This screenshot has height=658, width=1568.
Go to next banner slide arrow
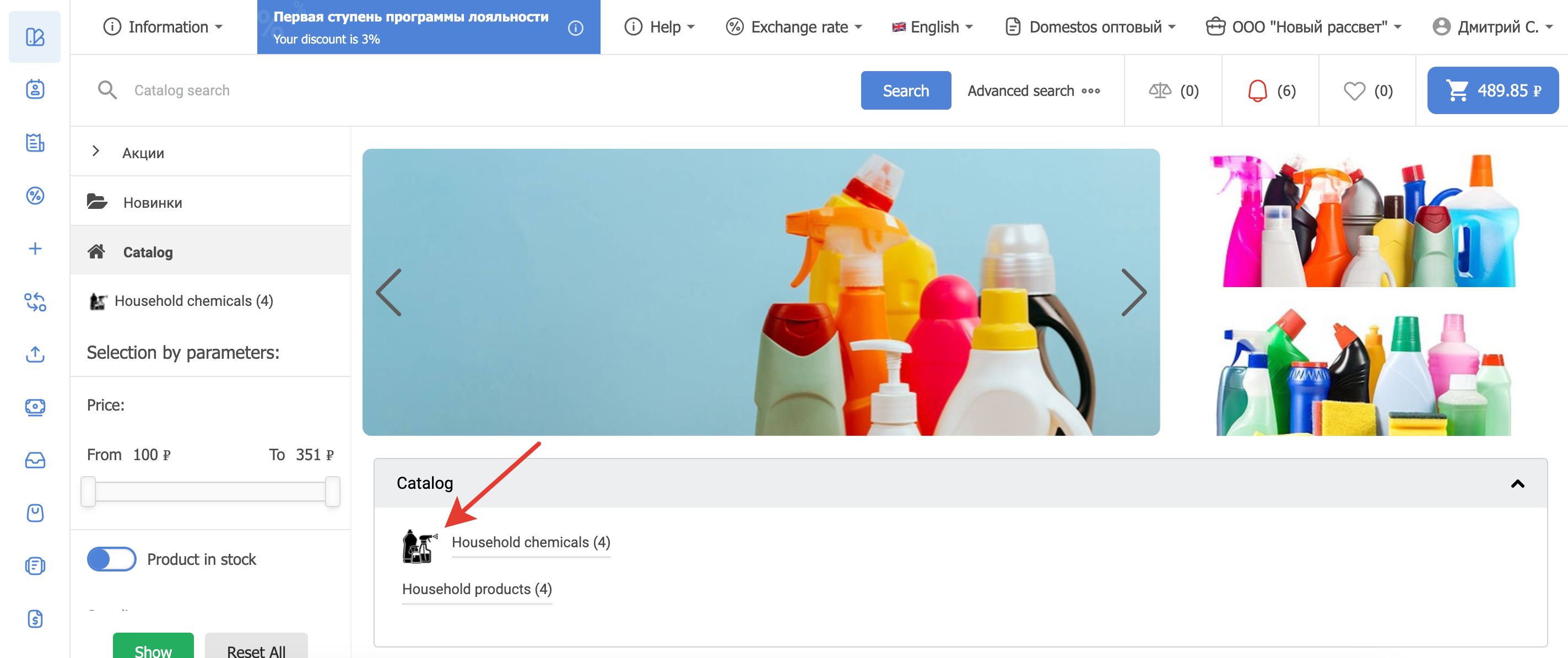pos(1133,293)
